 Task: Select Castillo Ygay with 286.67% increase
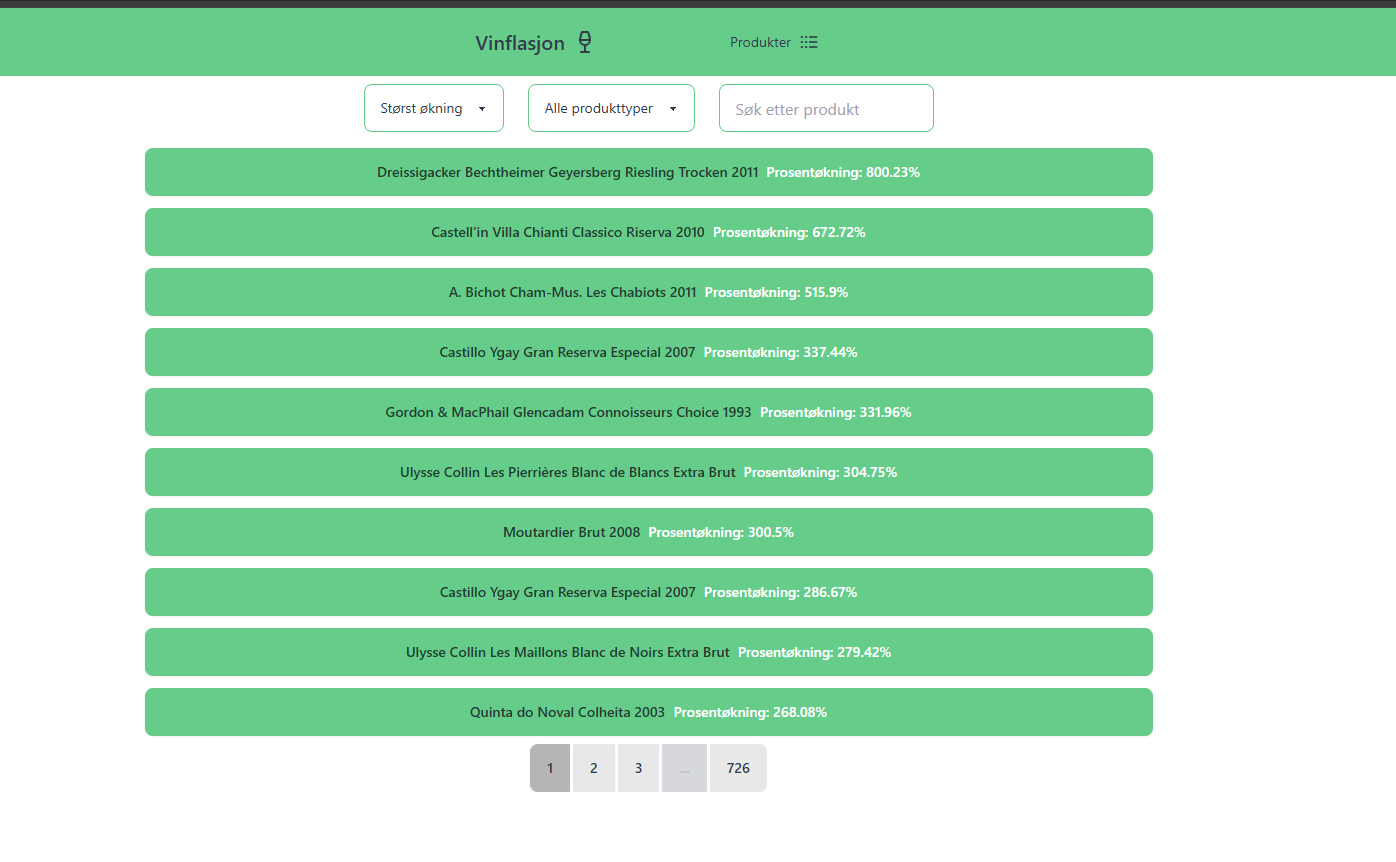(648, 592)
